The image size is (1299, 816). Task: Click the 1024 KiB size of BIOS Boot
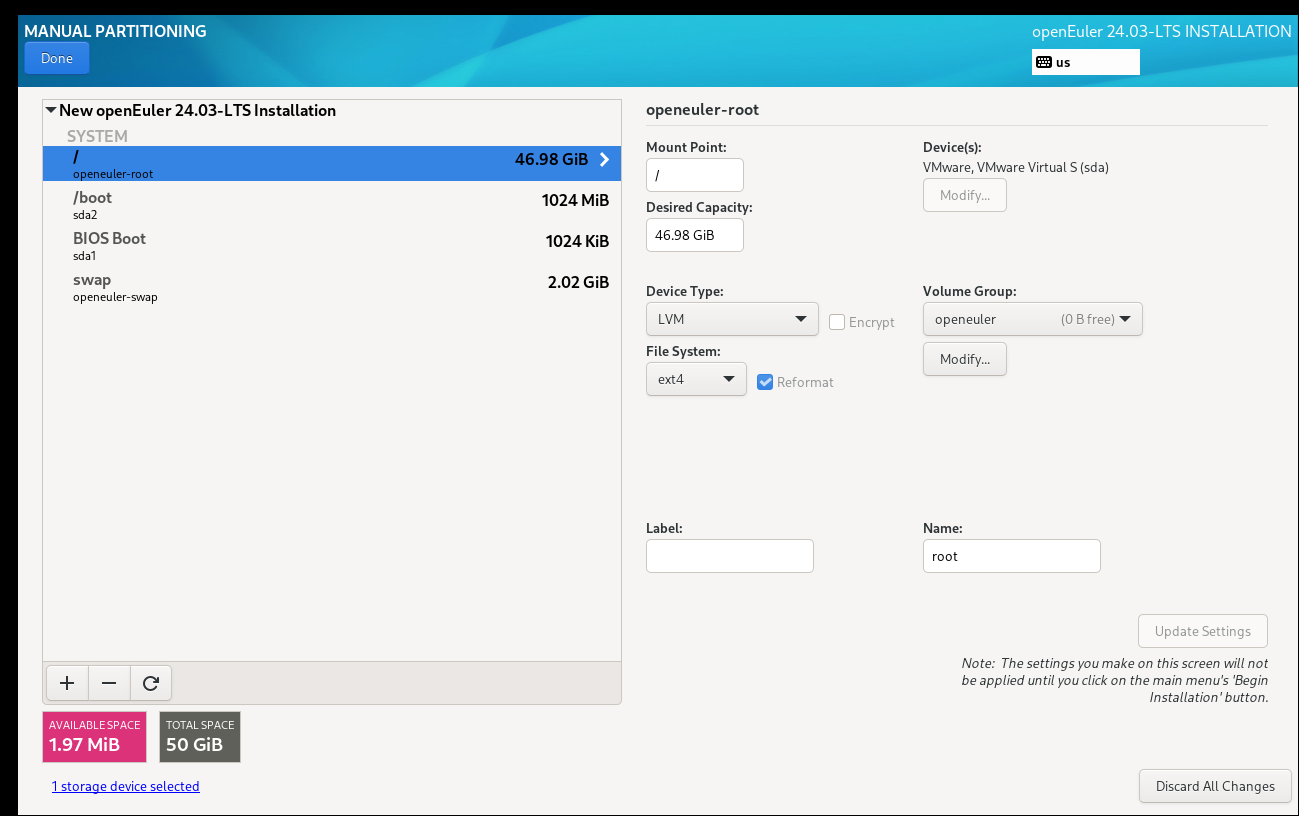577,241
